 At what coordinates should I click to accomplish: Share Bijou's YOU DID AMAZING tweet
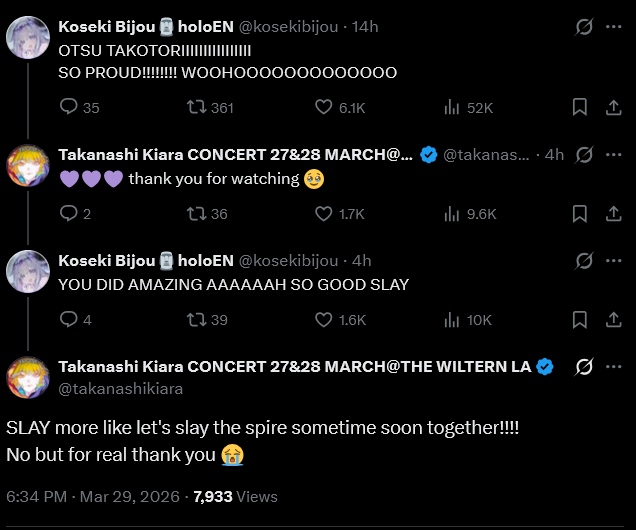612,320
